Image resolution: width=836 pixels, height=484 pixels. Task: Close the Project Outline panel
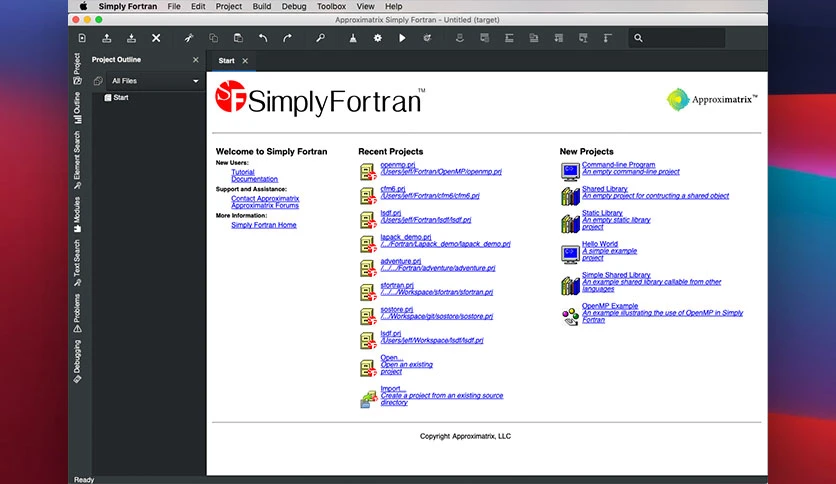tap(196, 60)
